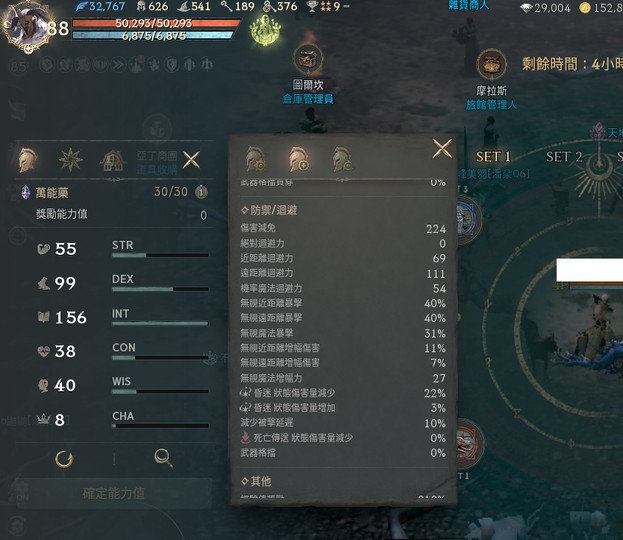This screenshot has height=540, width=623.
Task: Select the star compass tab icon
Action: pos(71,160)
